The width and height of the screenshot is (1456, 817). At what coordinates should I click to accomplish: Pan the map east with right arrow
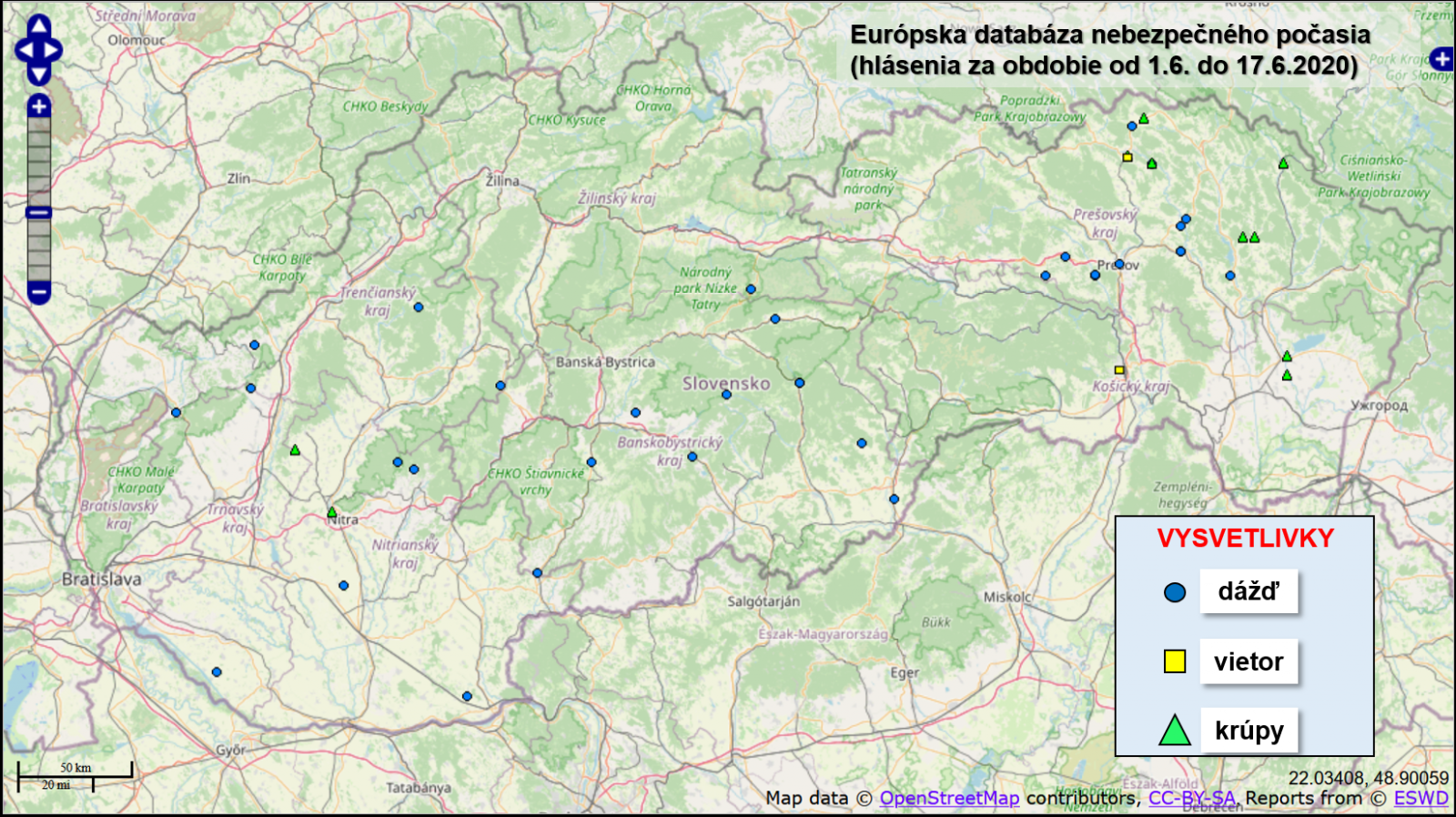[53, 50]
